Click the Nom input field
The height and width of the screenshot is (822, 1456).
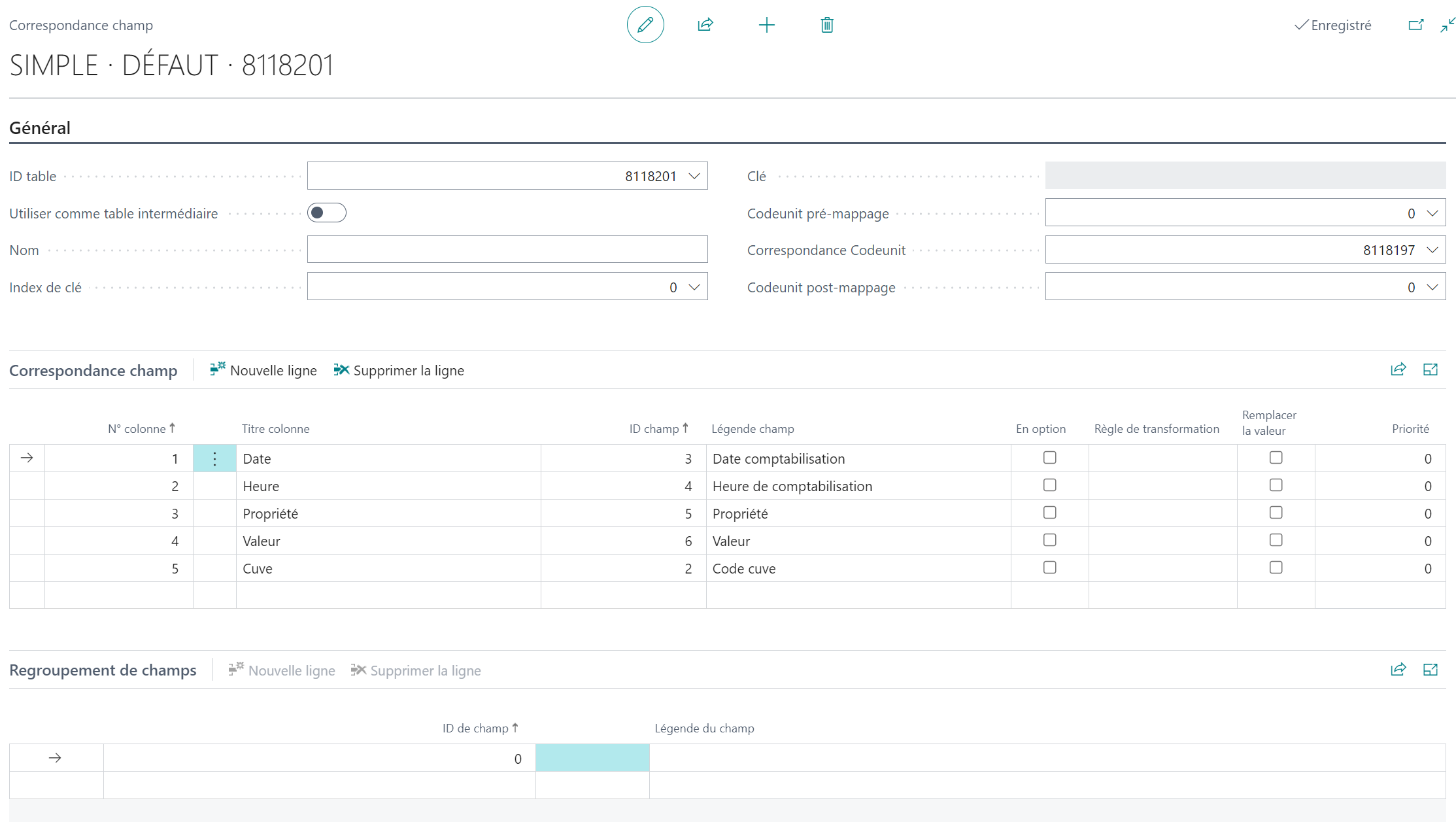pos(507,250)
